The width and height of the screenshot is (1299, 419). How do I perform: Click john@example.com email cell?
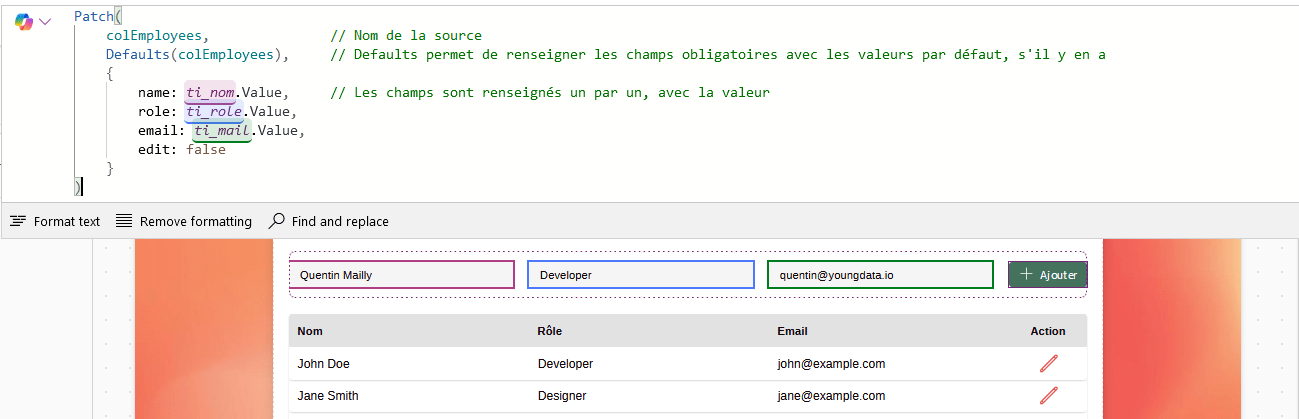[x=831, y=364]
